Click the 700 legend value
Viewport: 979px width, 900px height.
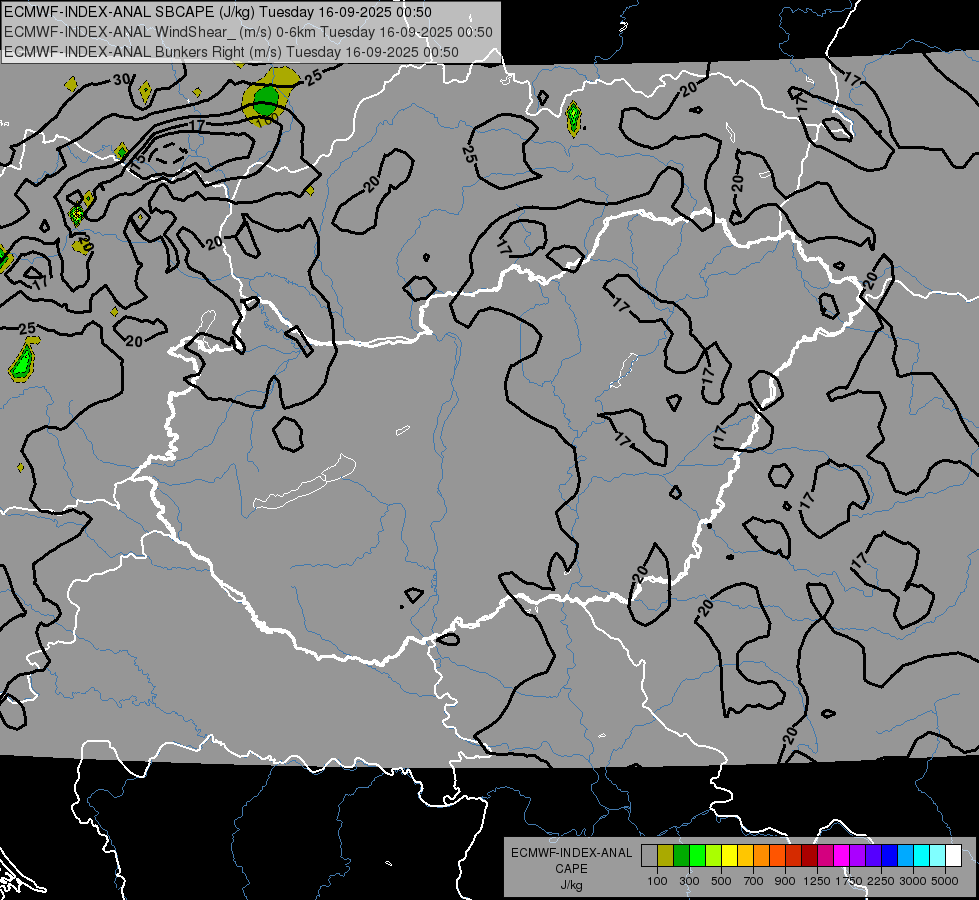754,881
